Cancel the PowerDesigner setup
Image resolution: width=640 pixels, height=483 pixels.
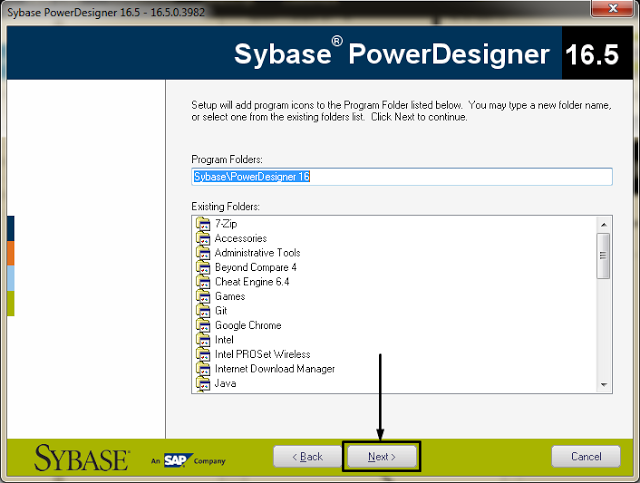pos(586,456)
